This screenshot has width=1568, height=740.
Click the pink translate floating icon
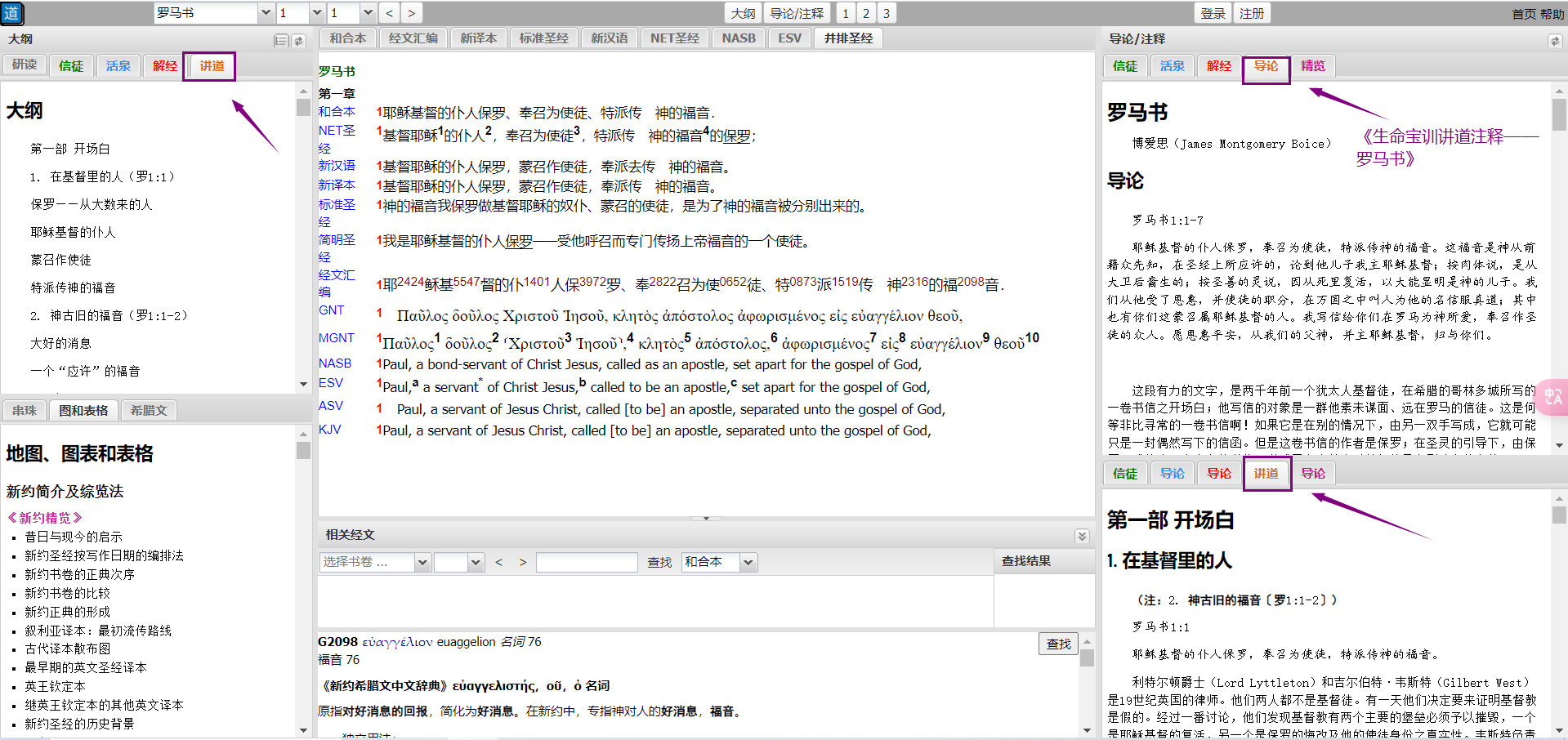[1552, 397]
